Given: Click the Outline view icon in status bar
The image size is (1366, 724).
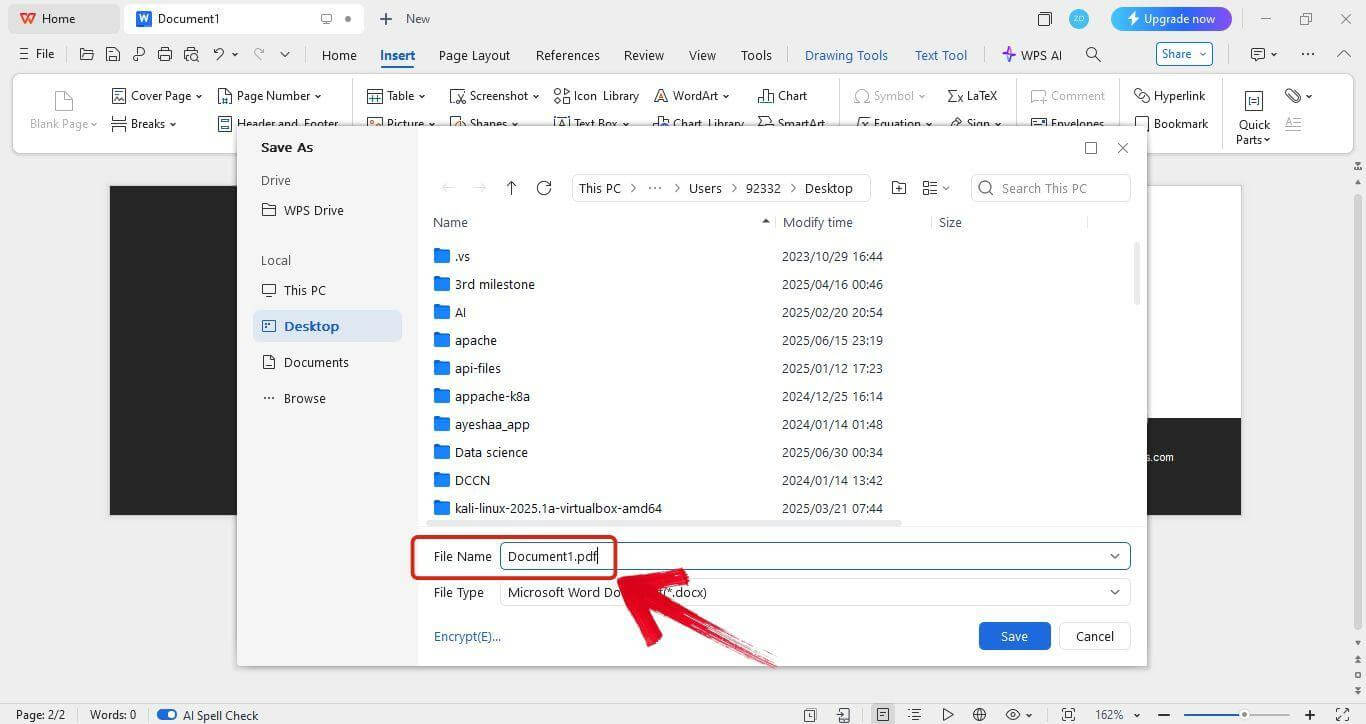Looking at the screenshot, I should (x=914, y=715).
